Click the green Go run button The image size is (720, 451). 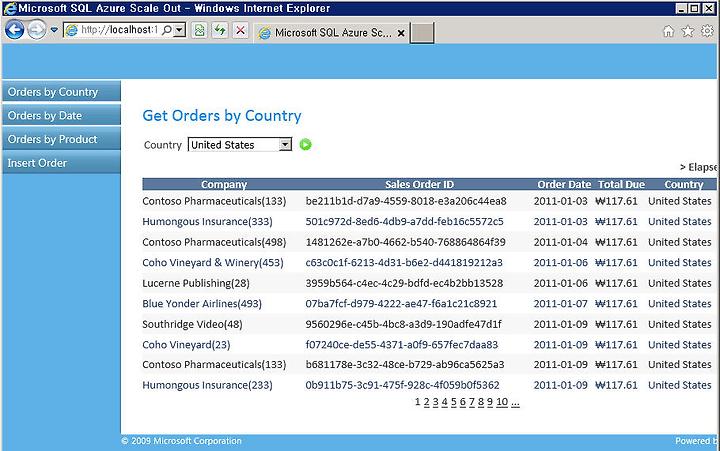[305, 145]
